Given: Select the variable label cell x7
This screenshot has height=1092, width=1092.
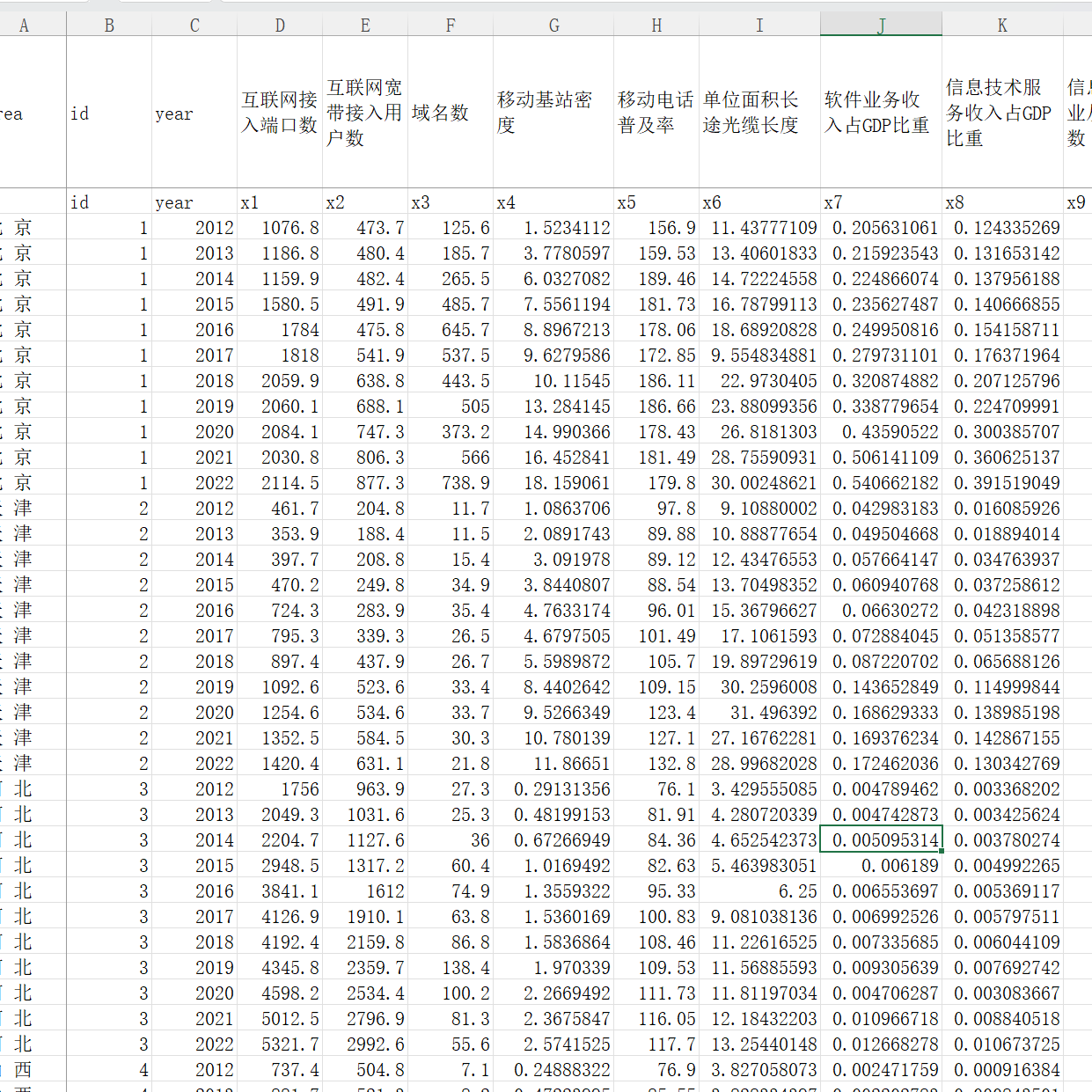Looking at the screenshot, I should [x=881, y=202].
